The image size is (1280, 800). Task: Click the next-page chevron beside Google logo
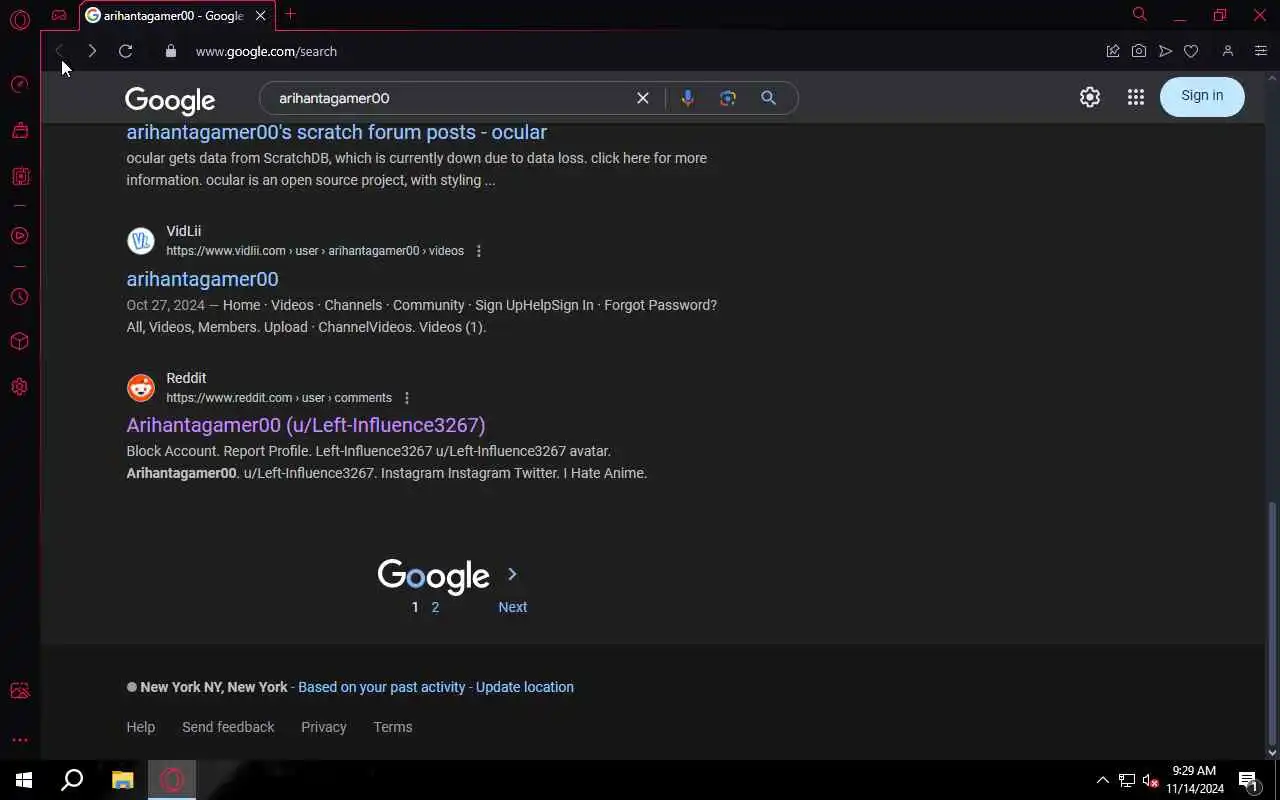click(512, 574)
